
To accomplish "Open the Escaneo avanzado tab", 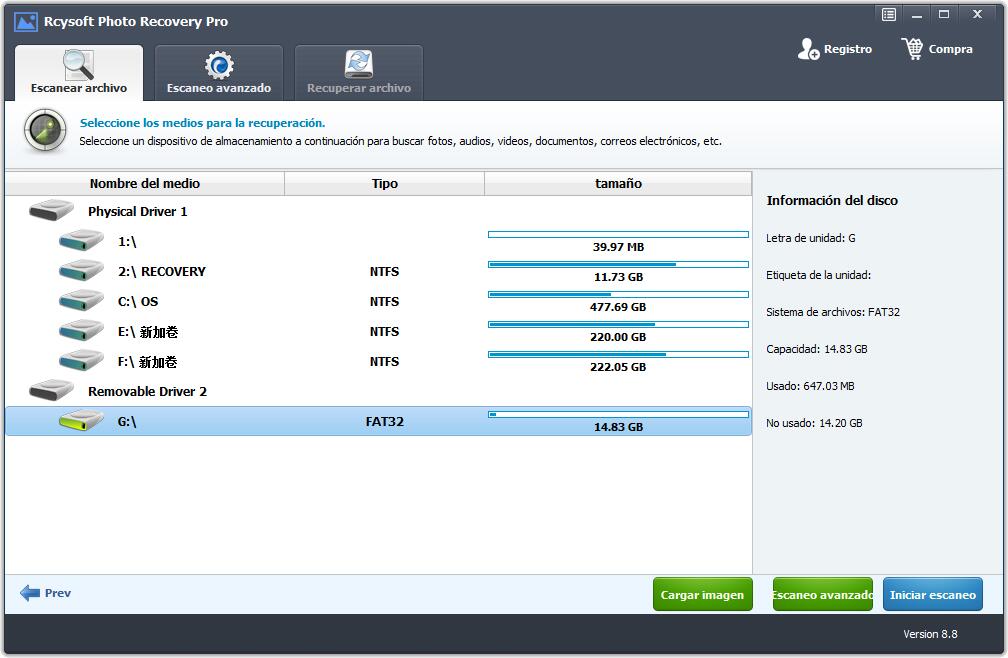I will pyautogui.click(x=219, y=73).
